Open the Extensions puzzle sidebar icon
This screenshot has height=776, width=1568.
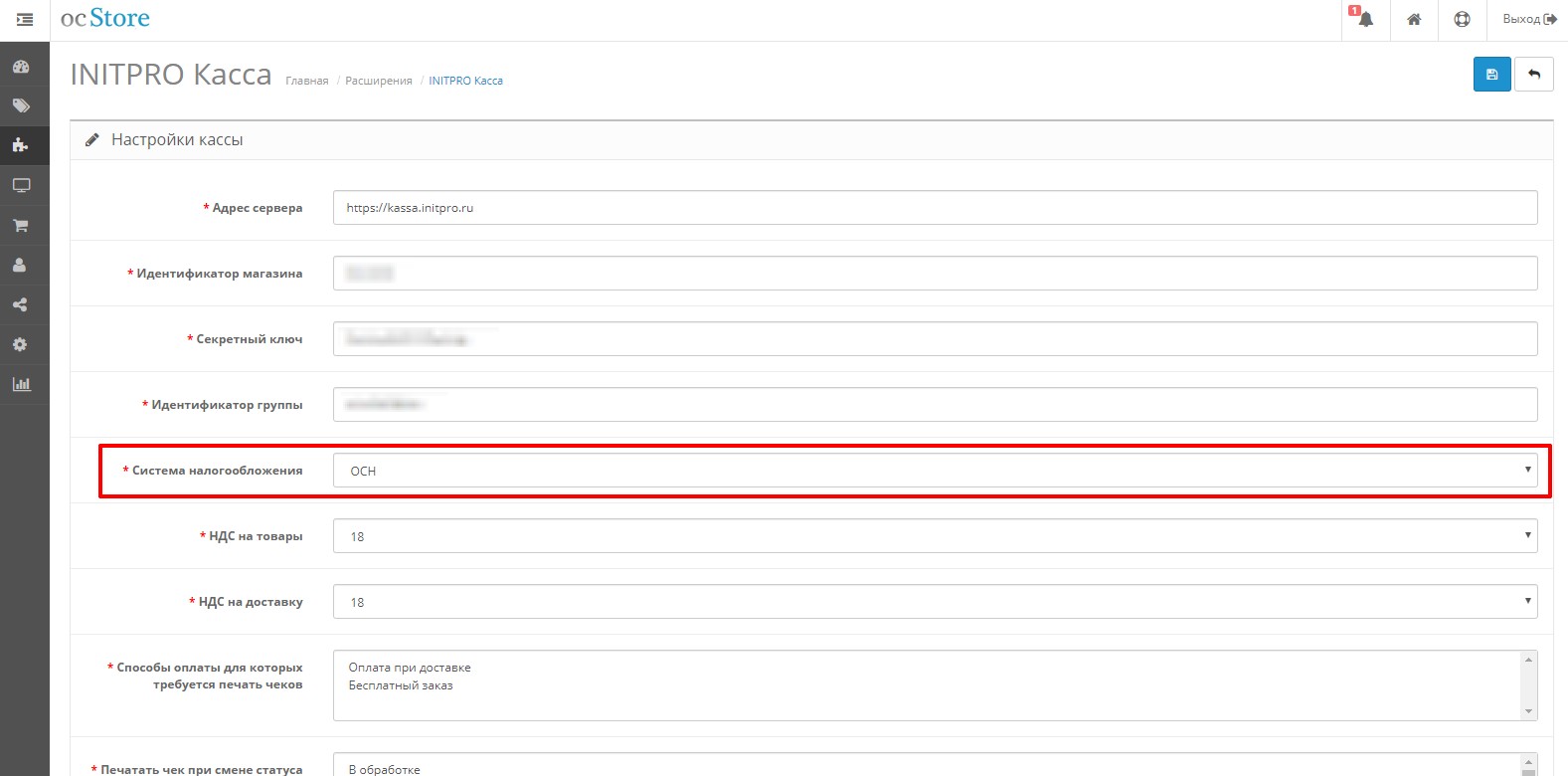pyautogui.click(x=21, y=145)
